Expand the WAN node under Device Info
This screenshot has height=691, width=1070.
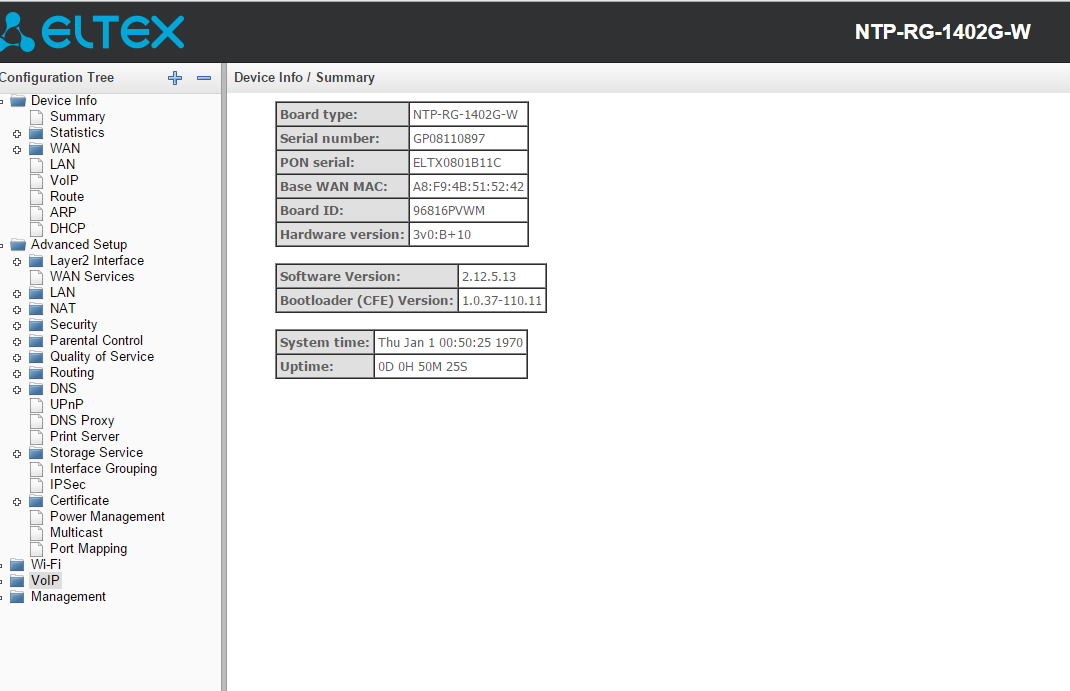pyautogui.click(x=17, y=149)
